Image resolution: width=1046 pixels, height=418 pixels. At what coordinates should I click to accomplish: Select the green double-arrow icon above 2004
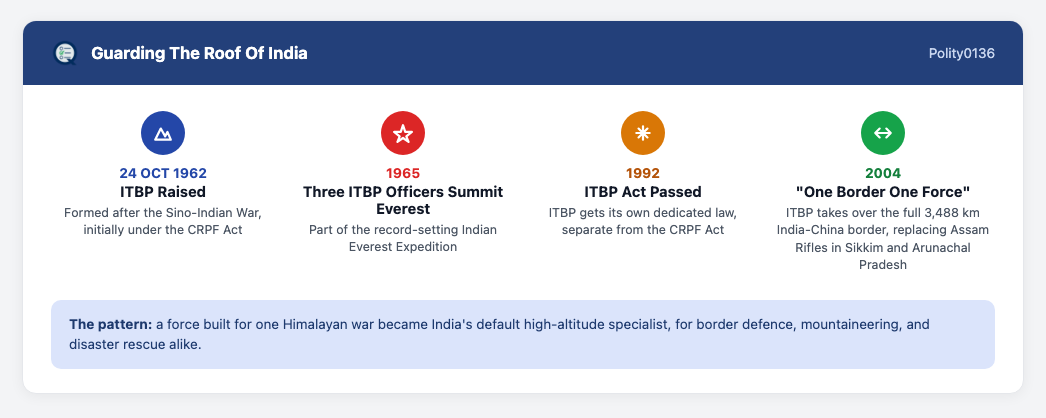tap(883, 133)
